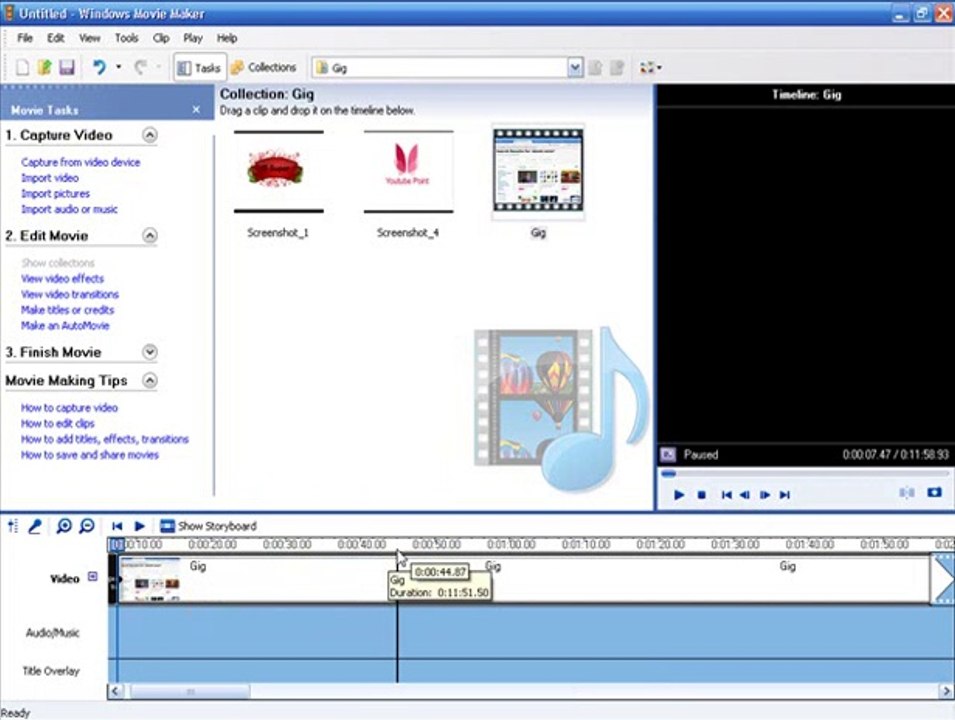Stop the preview playback
The width and height of the screenshot is (955, 720).
701,495
